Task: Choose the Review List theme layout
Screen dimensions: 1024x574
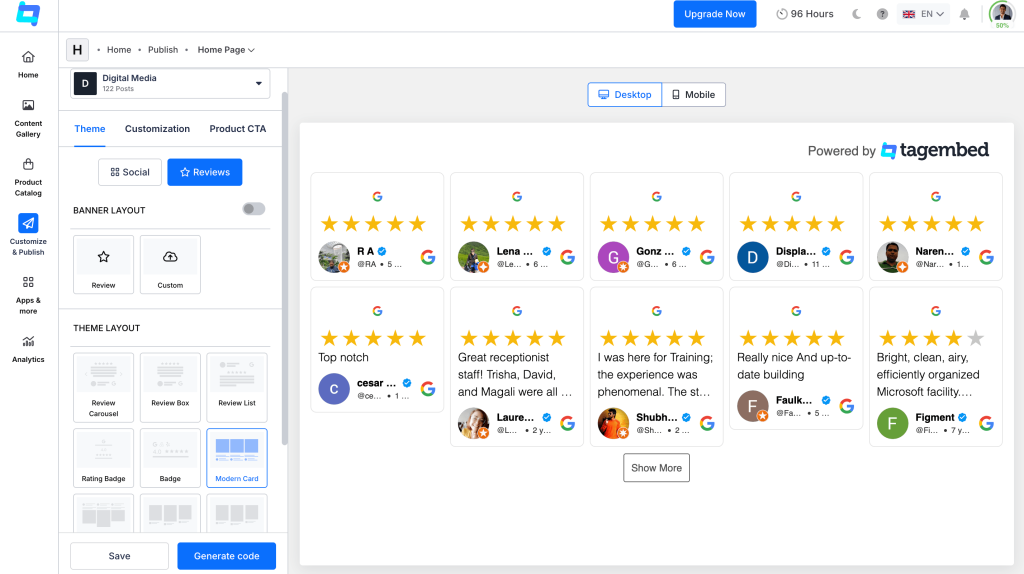Action: [236, 387]
